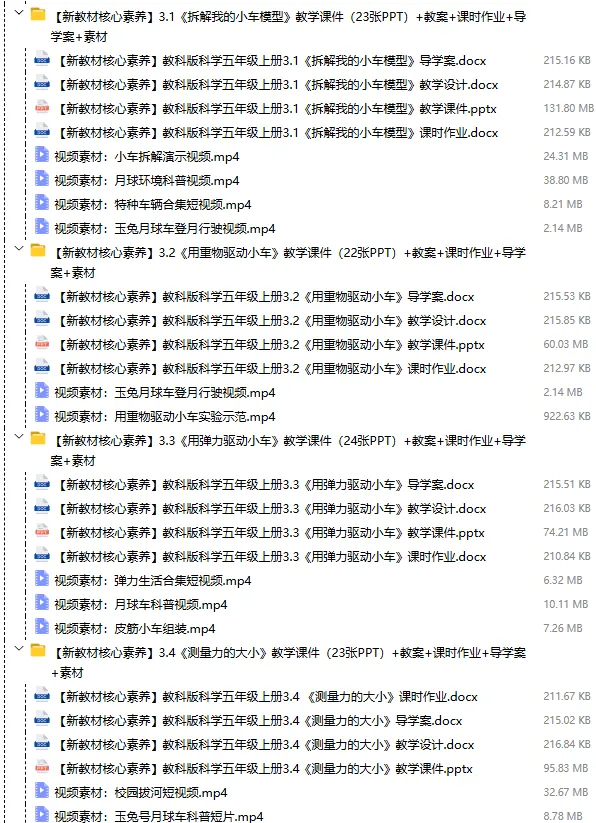Select 视频素材：皮筋小车组装.mp4

pos(135,628)
